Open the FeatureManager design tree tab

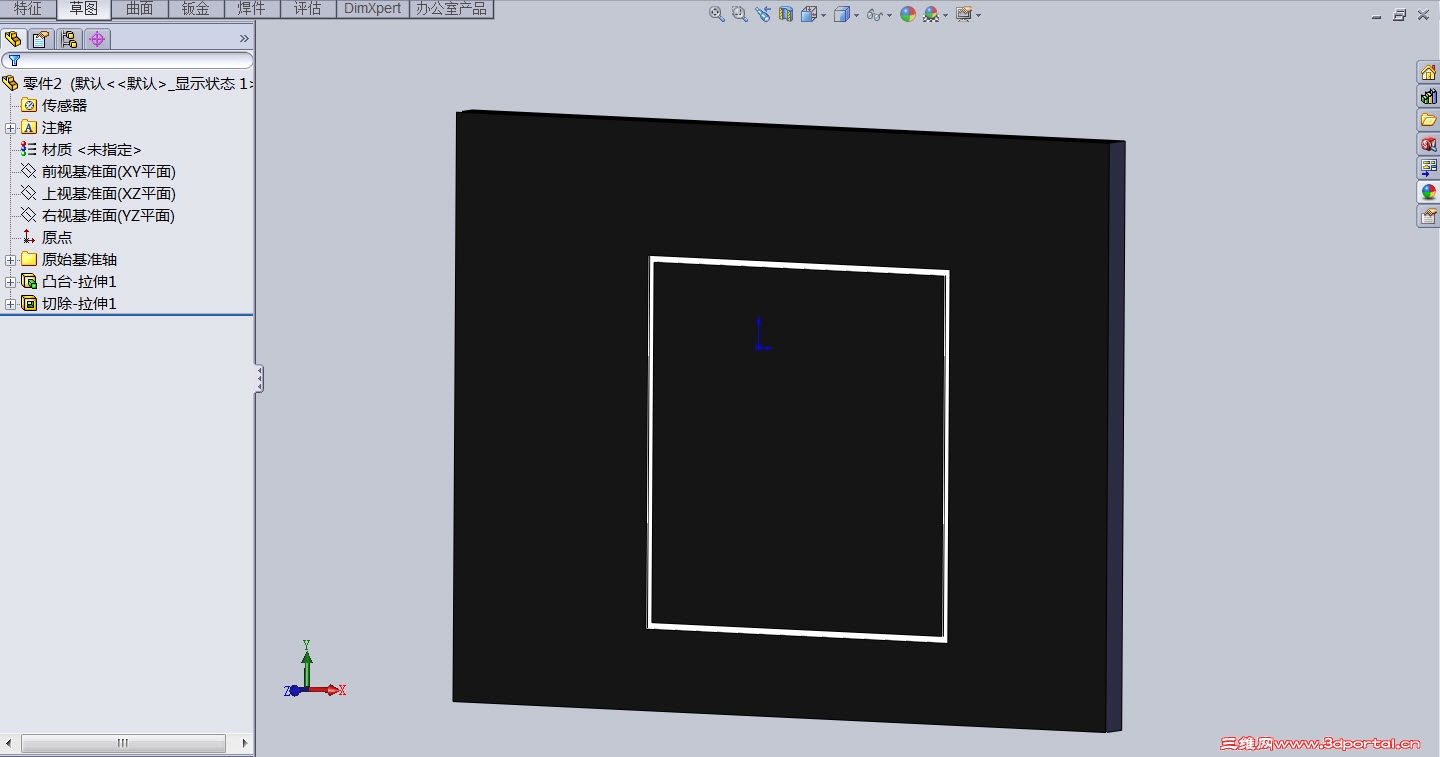14,39
